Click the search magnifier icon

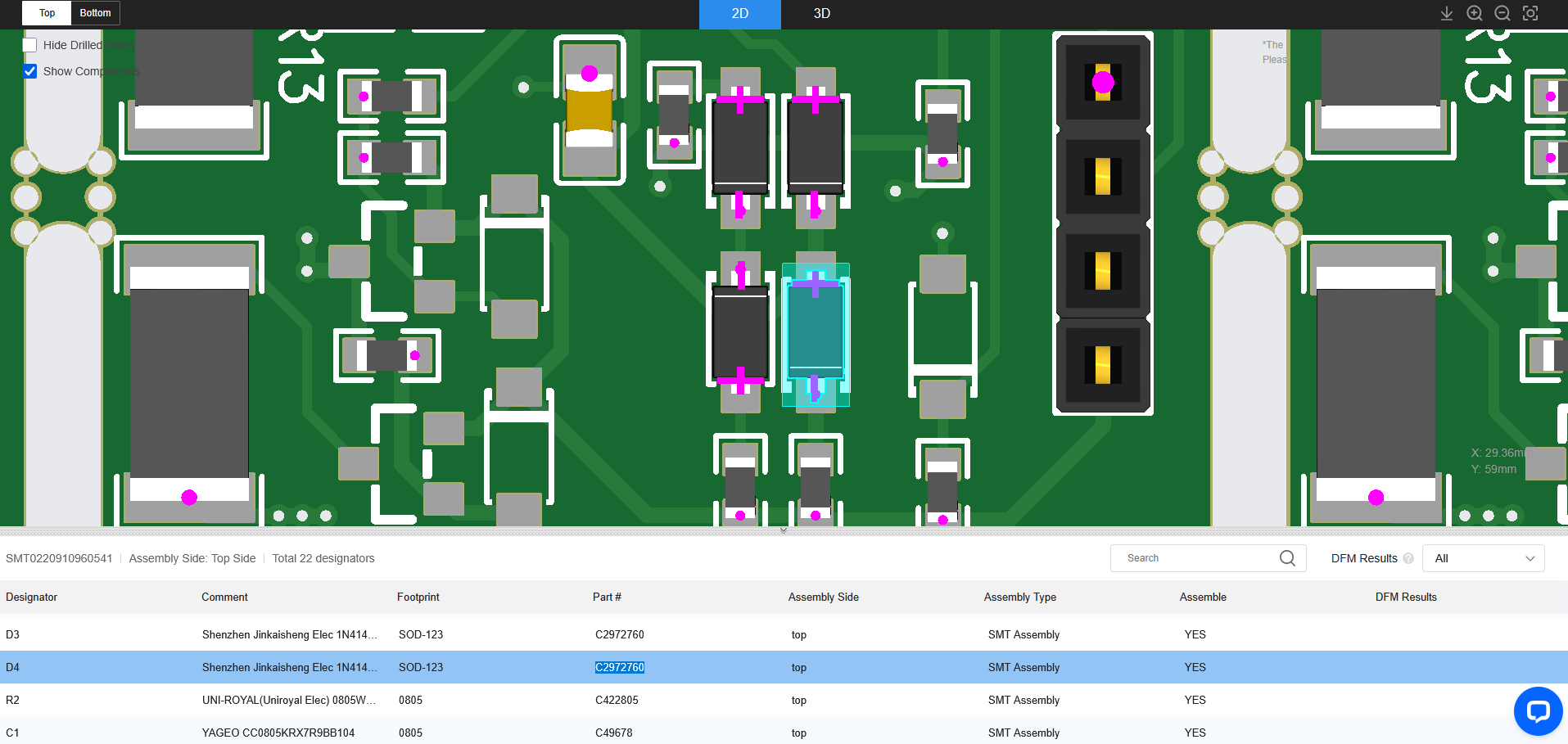[1287, 558]
